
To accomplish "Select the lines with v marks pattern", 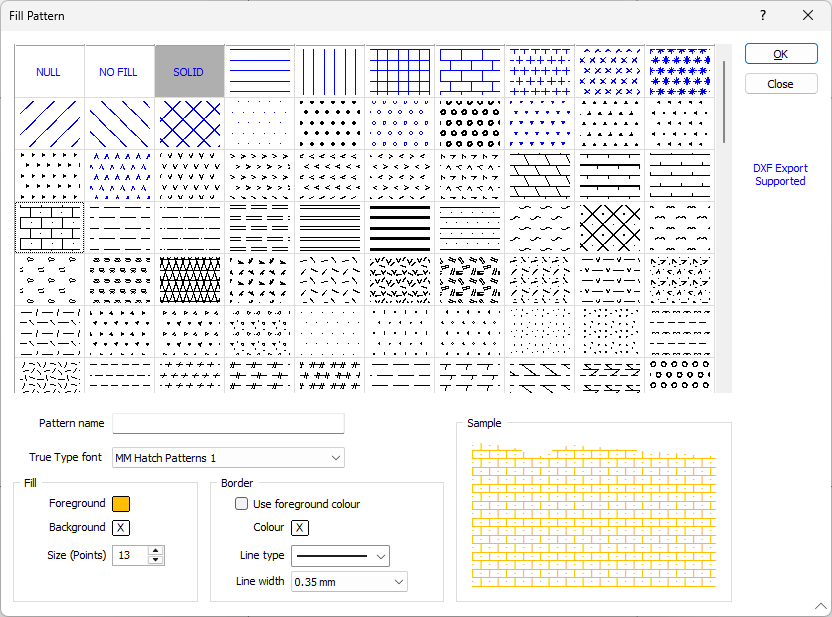I will pos(610,280).
